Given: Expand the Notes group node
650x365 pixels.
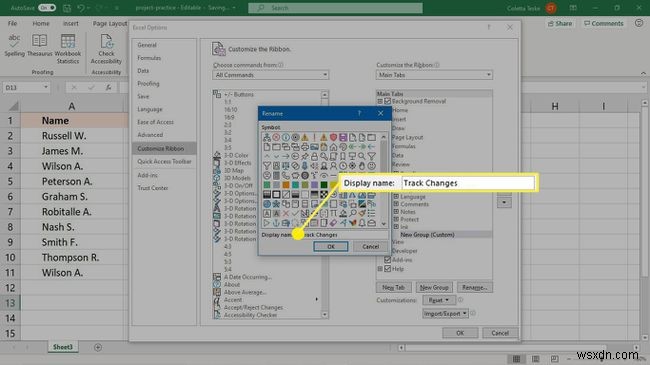Looking at the screenshot, I should click(x=396, y=212).
